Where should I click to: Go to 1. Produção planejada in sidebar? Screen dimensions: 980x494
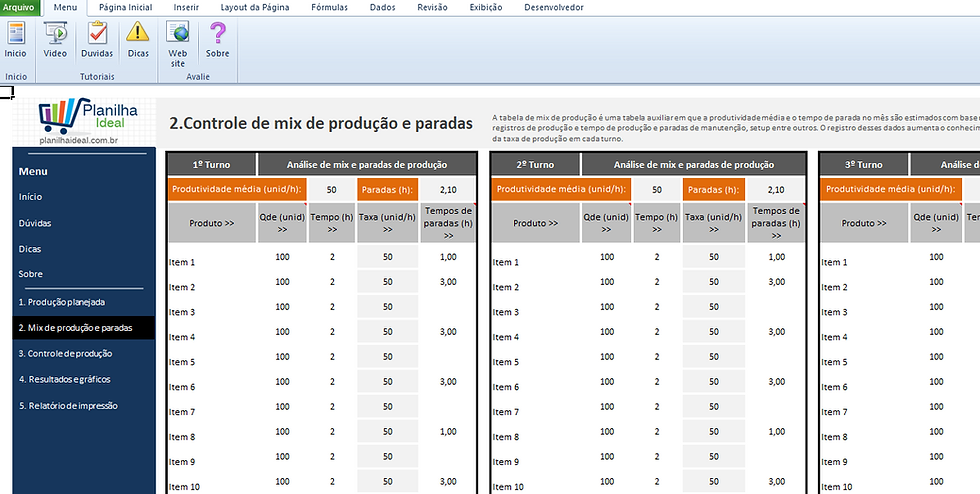point(61,301)
